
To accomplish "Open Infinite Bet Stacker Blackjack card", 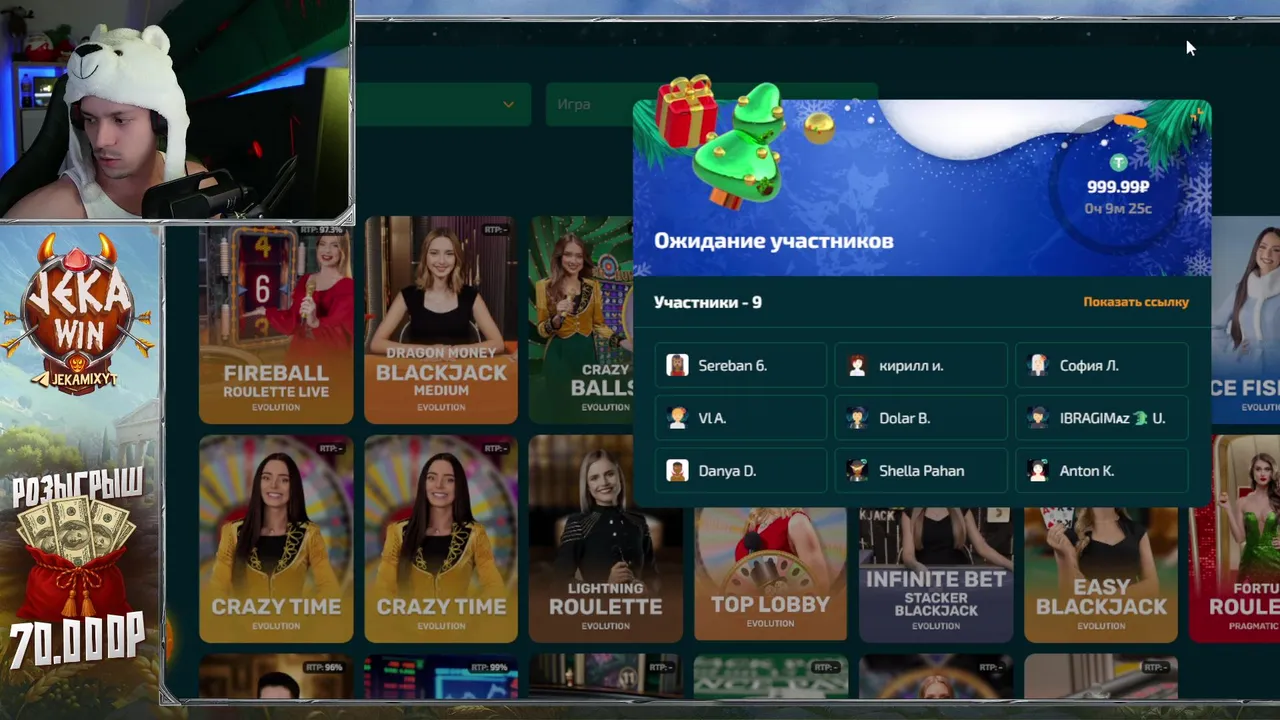I will coord(936,575).
